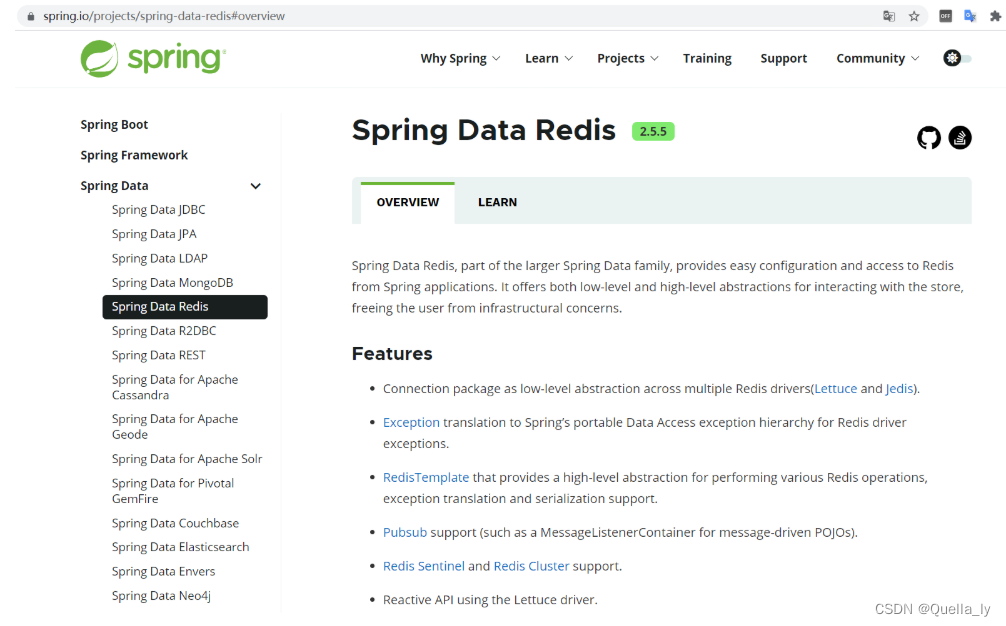
Task: Follow the Redis Sentinel link
Action: click(423, 566)
